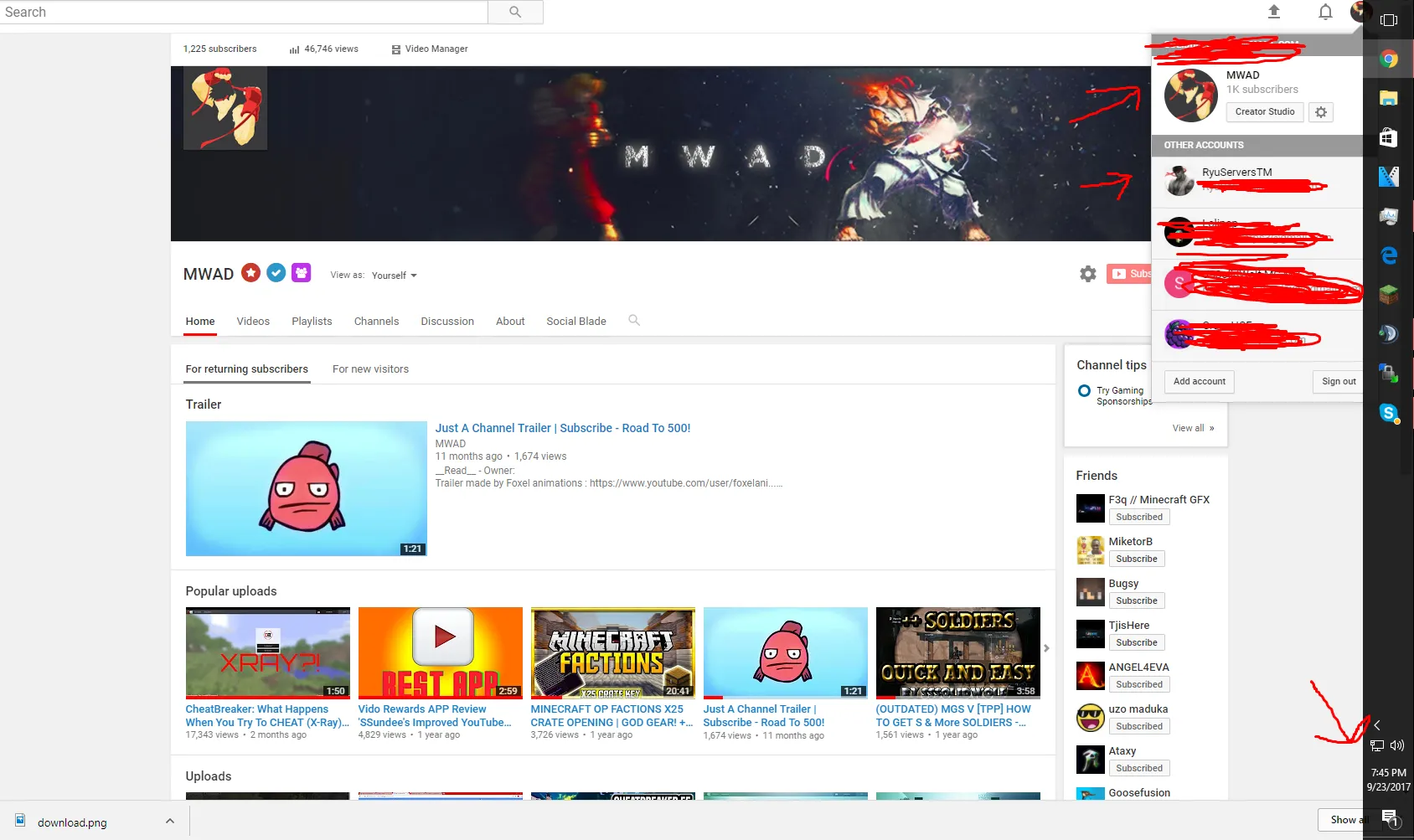1414x840 pixels.
Task: Open the View as Yourself dropdown
Action: [395, 276]
